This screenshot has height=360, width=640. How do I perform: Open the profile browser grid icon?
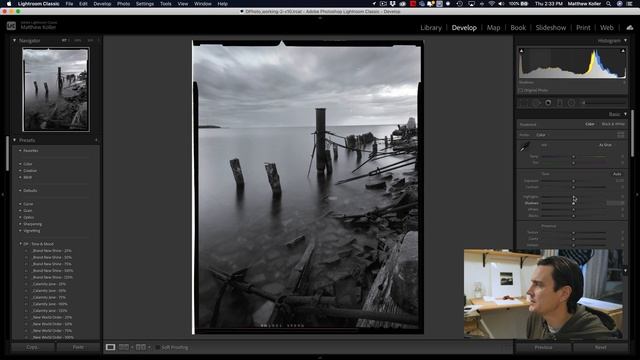coord(620,135)
